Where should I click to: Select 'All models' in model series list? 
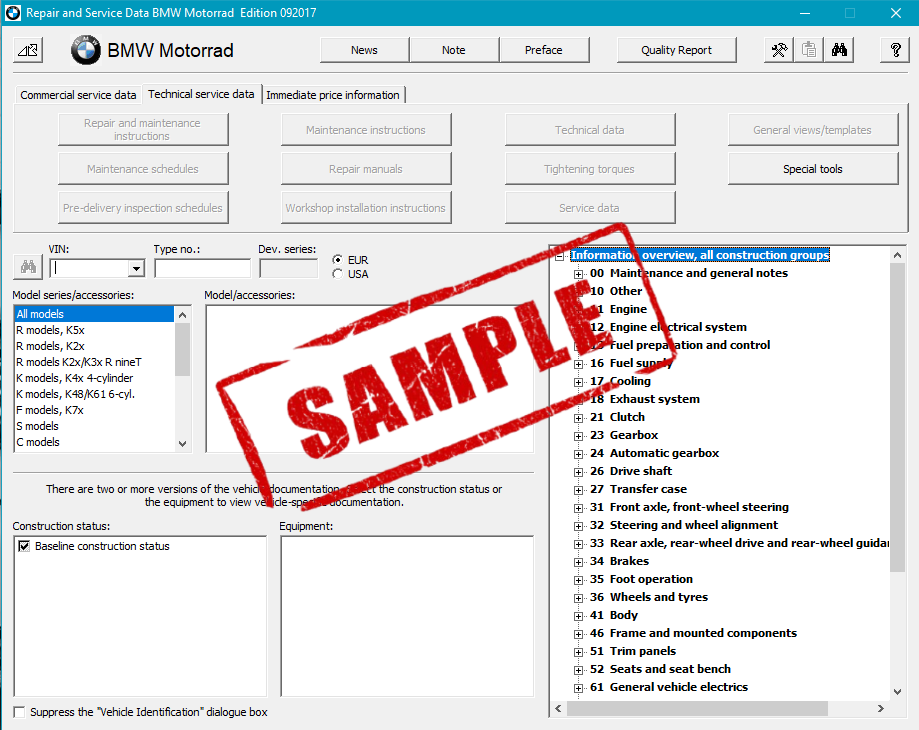click(94, 314)
